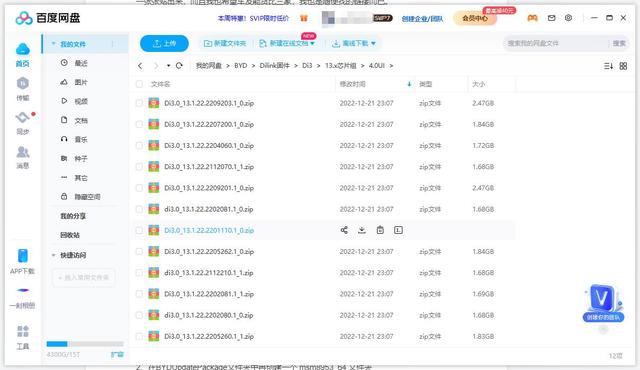Click the Baidu Netdisk logo
The height and width of the screenshot is (370, 640).
[48, 18]
